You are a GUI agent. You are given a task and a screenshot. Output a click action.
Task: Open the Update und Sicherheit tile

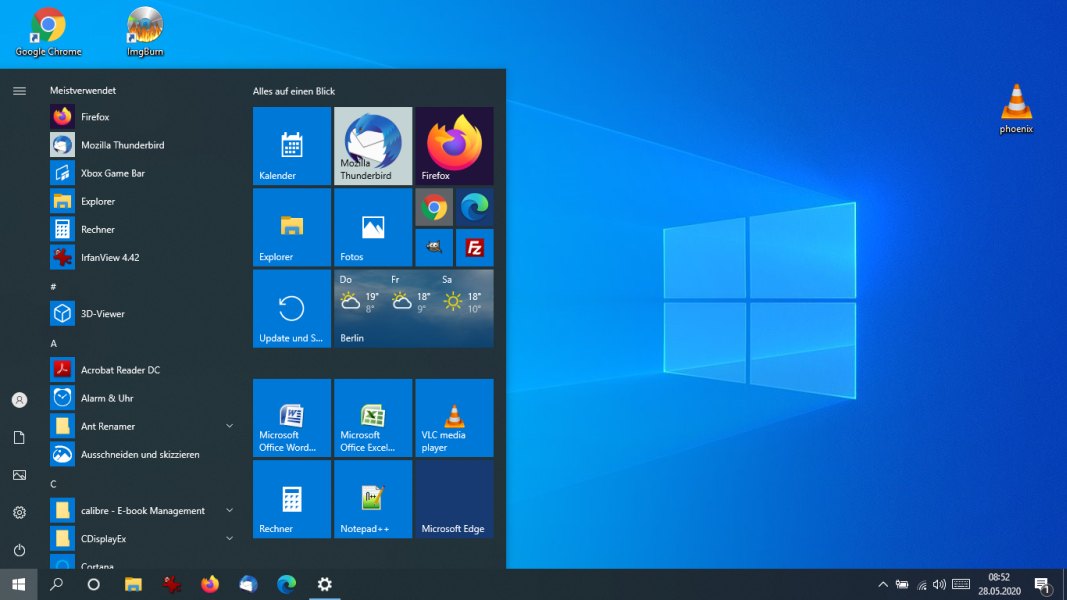[x=292, y=309]
